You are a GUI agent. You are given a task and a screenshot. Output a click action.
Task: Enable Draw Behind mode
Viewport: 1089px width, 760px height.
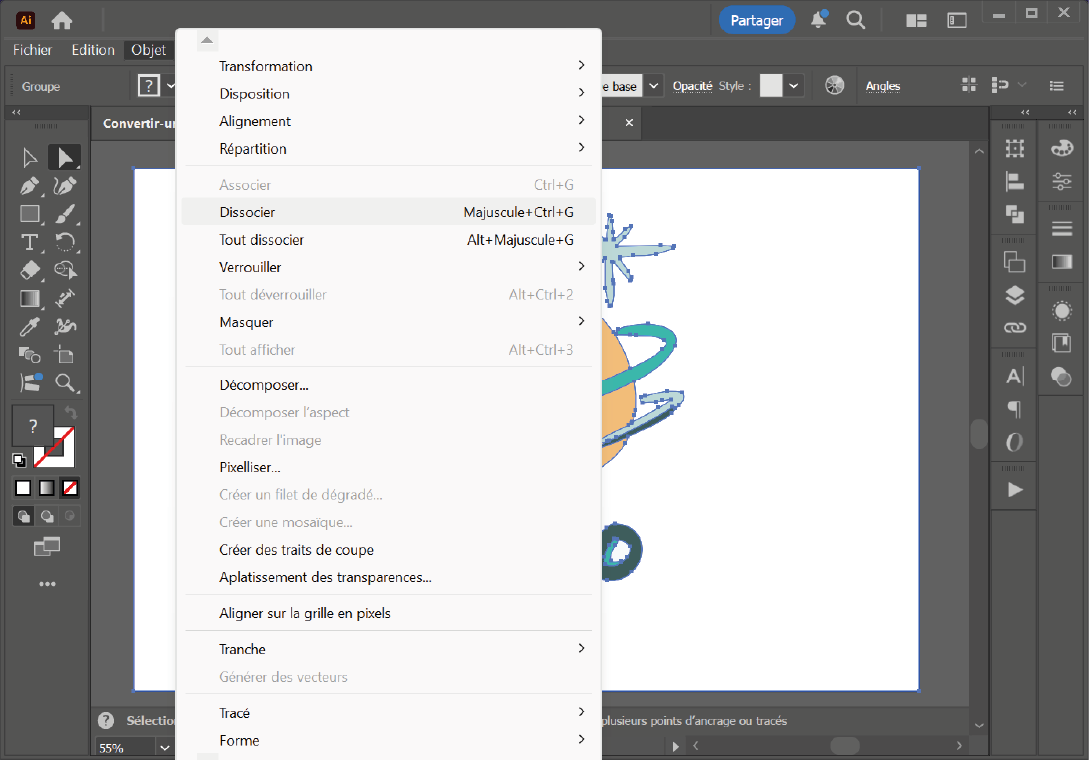coord(46,516)
